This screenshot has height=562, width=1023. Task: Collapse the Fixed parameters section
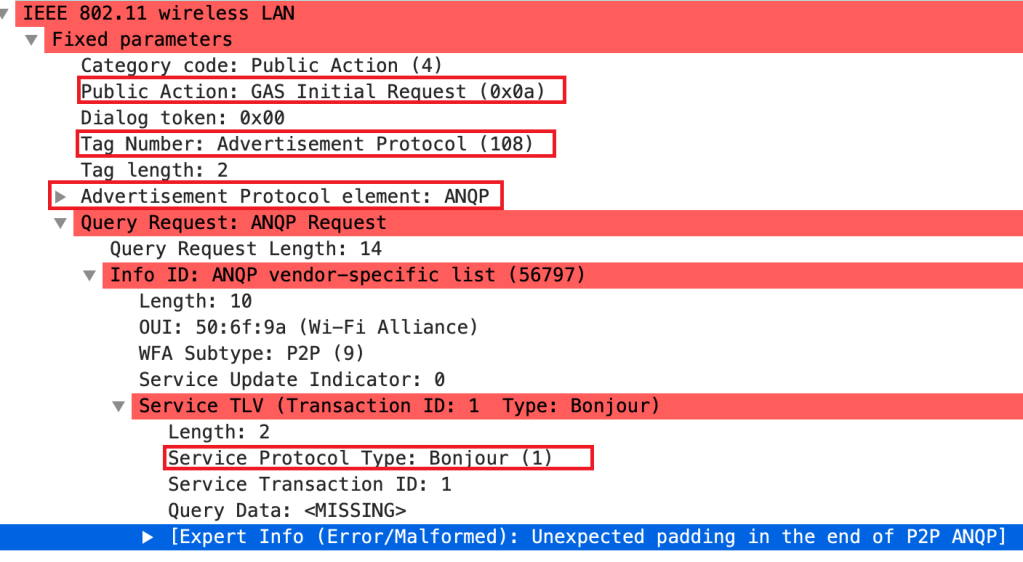pos(33,40)
